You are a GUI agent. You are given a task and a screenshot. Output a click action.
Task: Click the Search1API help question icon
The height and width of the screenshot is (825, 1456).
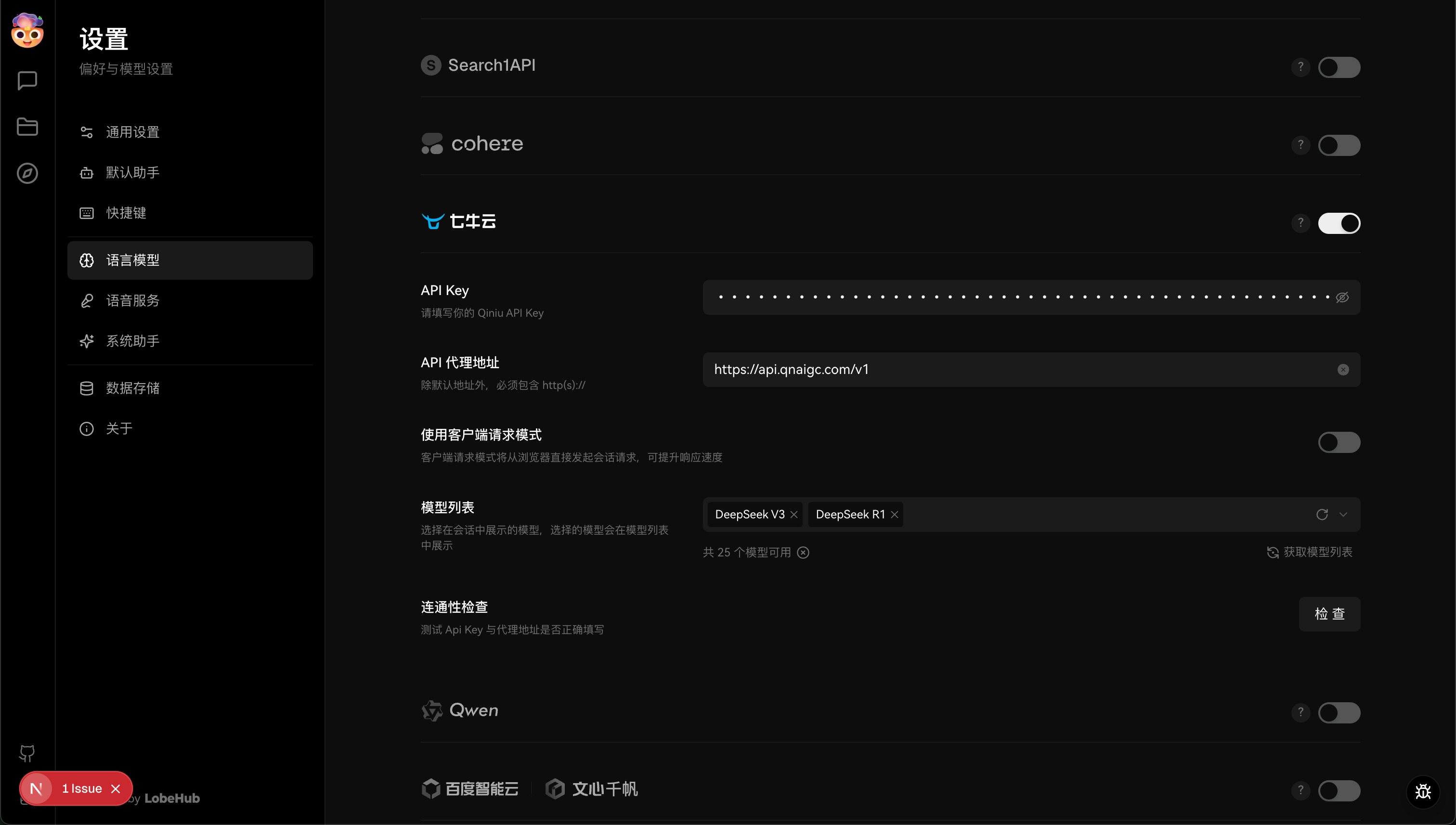click(1300, 67)
